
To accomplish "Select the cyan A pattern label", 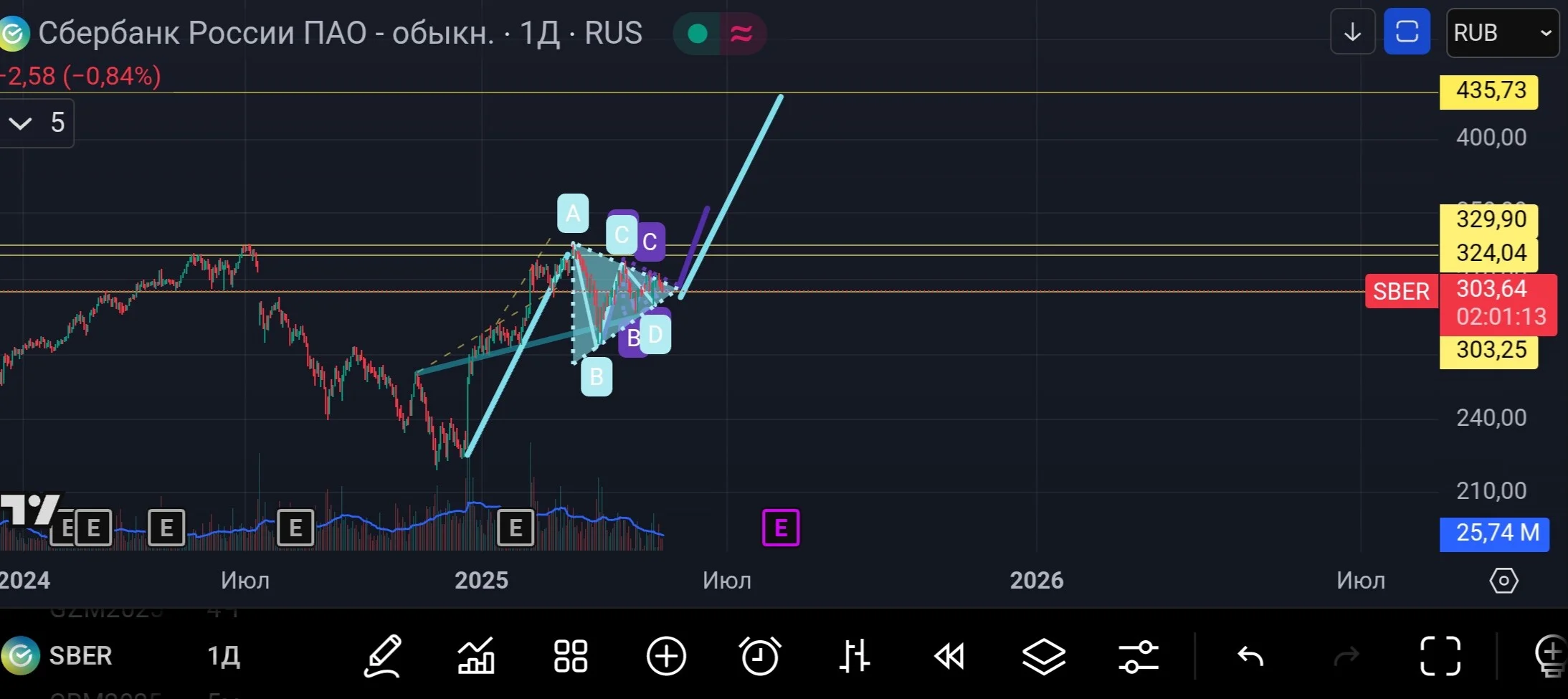I will (x=573, y=214).
